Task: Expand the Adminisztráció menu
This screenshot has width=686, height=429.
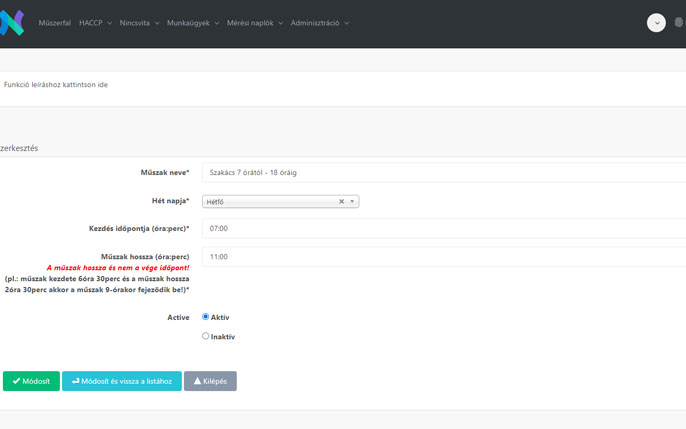Action: click(319, 23)
